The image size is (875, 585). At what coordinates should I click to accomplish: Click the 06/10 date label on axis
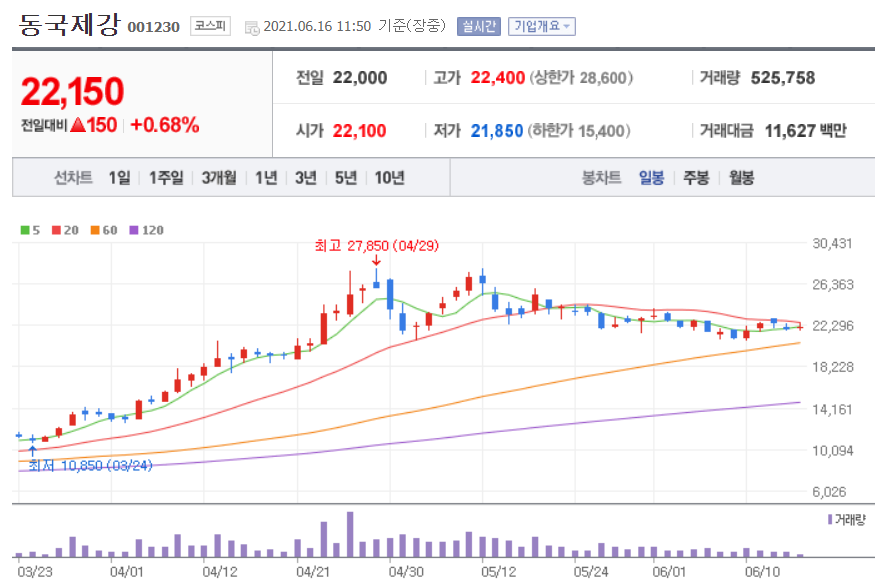[762, 572]
